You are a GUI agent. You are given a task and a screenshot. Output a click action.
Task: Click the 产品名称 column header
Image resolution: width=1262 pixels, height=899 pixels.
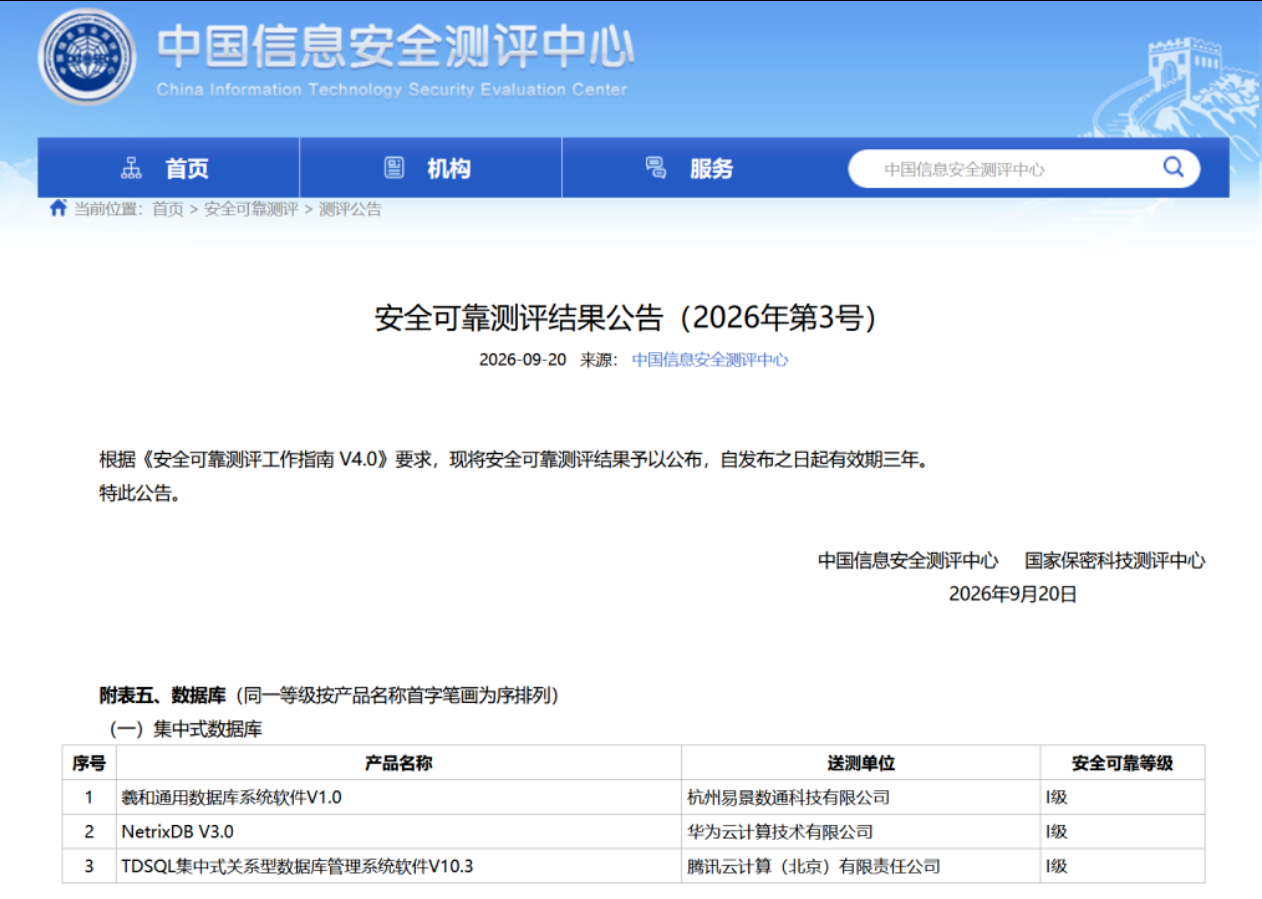(x=399, y=763)
